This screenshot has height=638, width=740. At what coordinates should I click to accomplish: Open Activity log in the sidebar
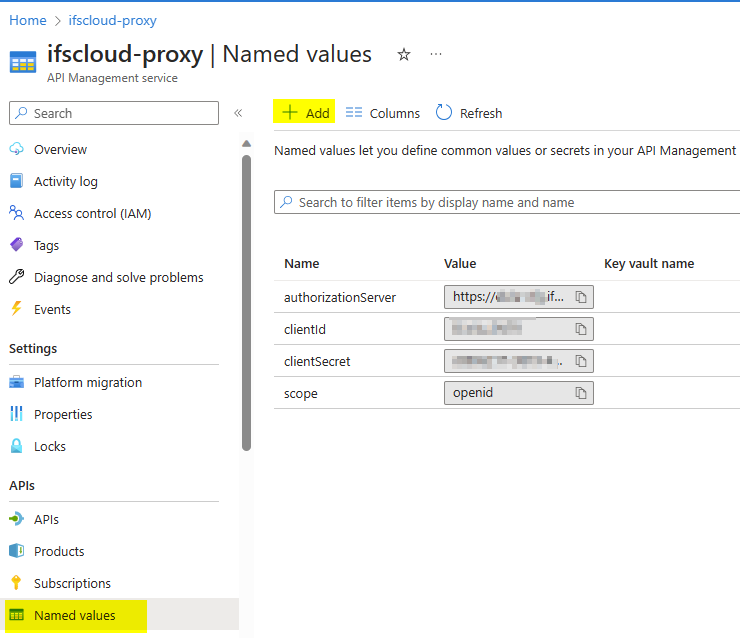coord(65,181)
